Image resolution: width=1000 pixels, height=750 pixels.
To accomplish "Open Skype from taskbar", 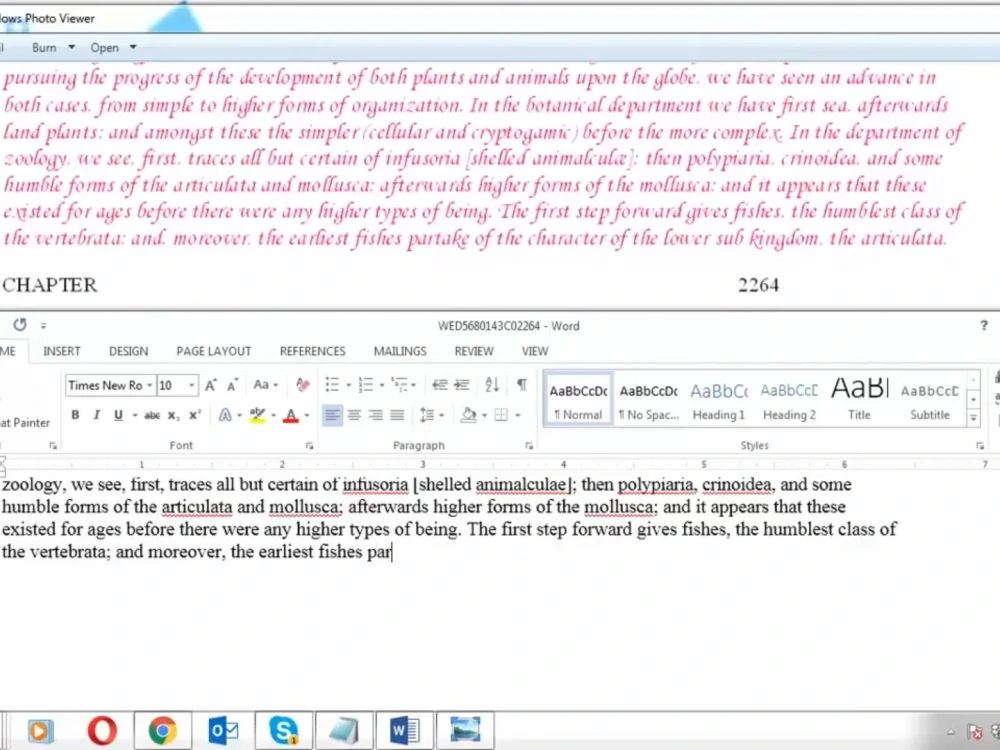I will coord(283,731).
